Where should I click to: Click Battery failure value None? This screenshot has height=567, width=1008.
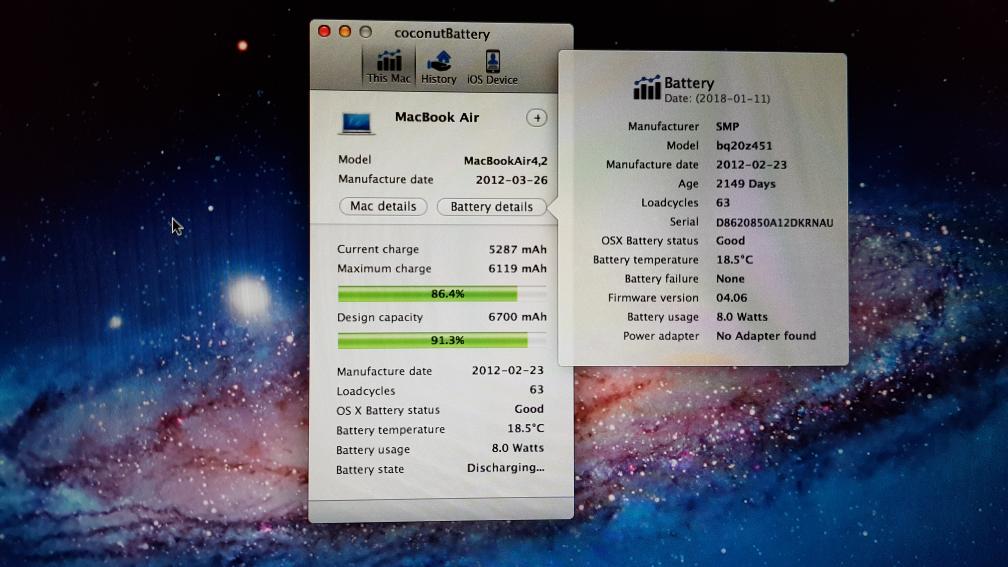[730, 279]
